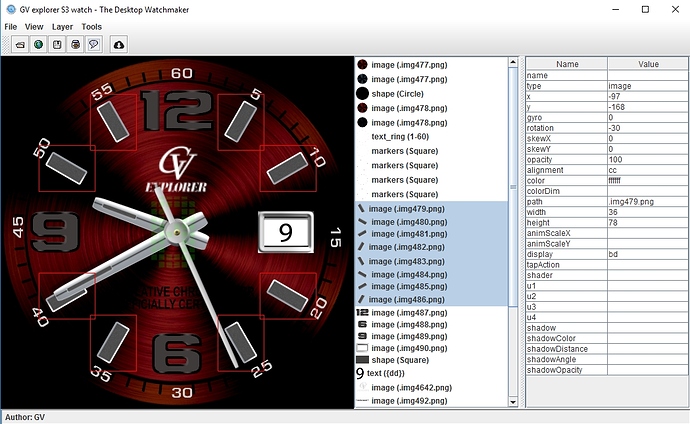Click the open folder toolbar icon
The height and width of the screenshot is (424, 690).
19,45
